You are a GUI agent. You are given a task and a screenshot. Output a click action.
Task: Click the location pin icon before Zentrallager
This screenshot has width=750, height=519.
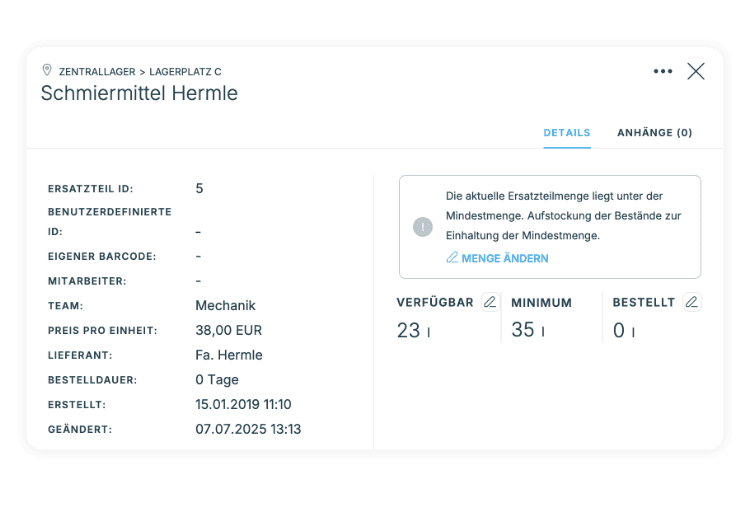pyautogui.click(x=47, y=70)
